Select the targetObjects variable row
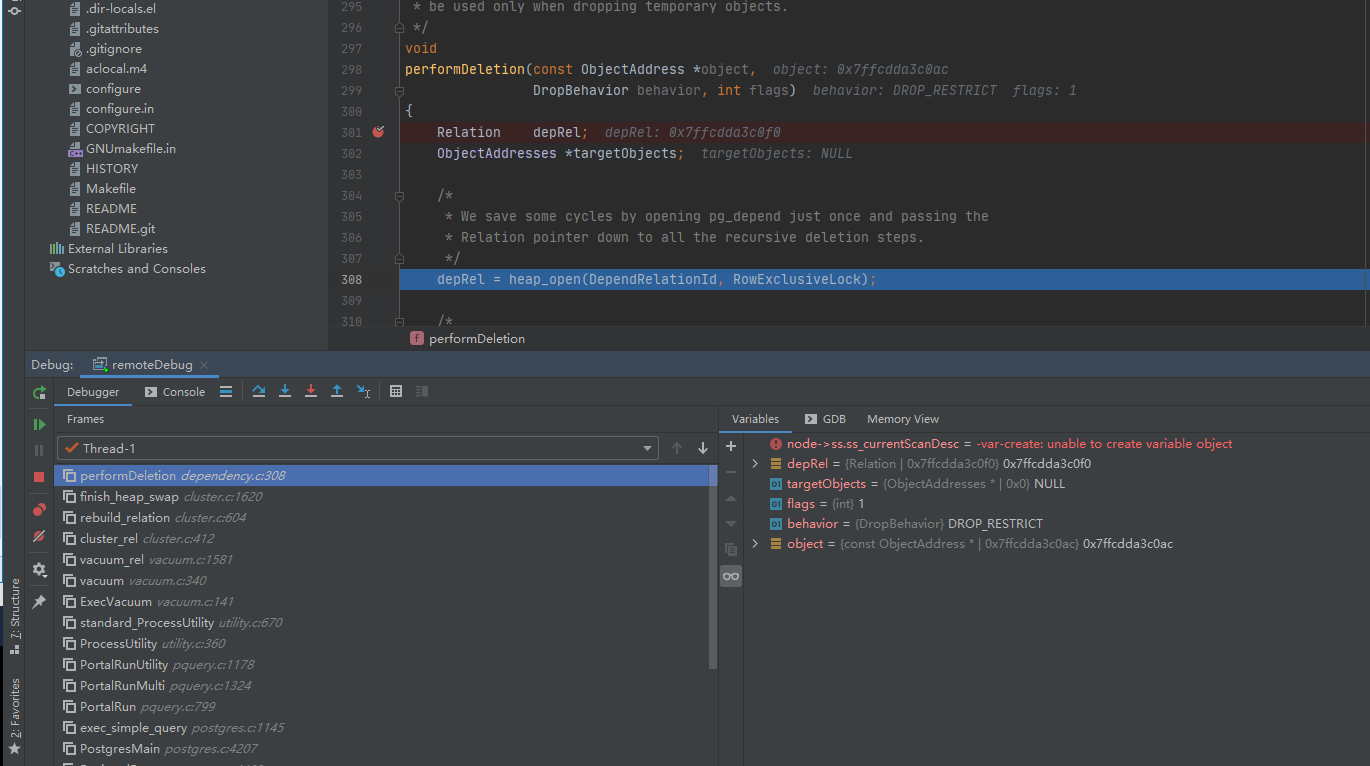This screenshot has width=1370, height=766. pyautogui.click(x=1057, y=484)
